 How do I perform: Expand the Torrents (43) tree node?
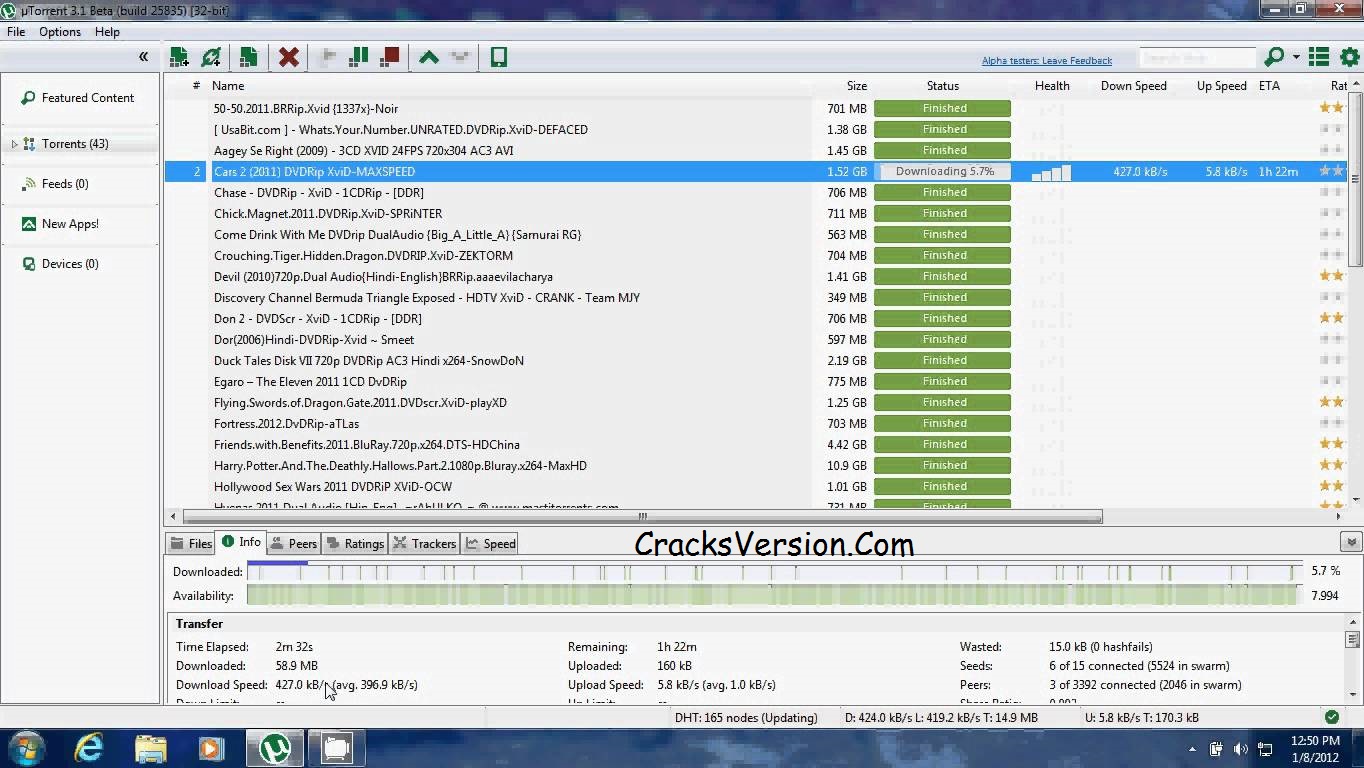click(14, 144)
